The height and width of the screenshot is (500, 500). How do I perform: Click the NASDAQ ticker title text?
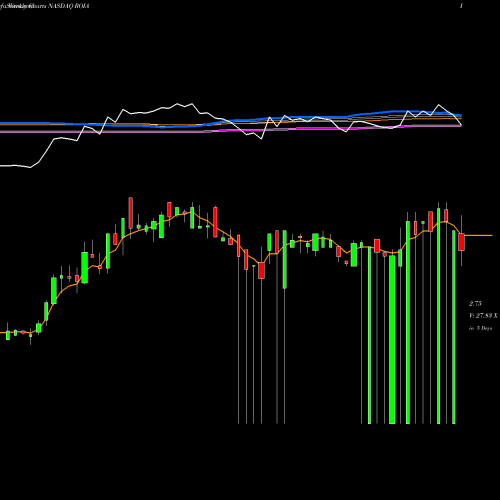45,6
